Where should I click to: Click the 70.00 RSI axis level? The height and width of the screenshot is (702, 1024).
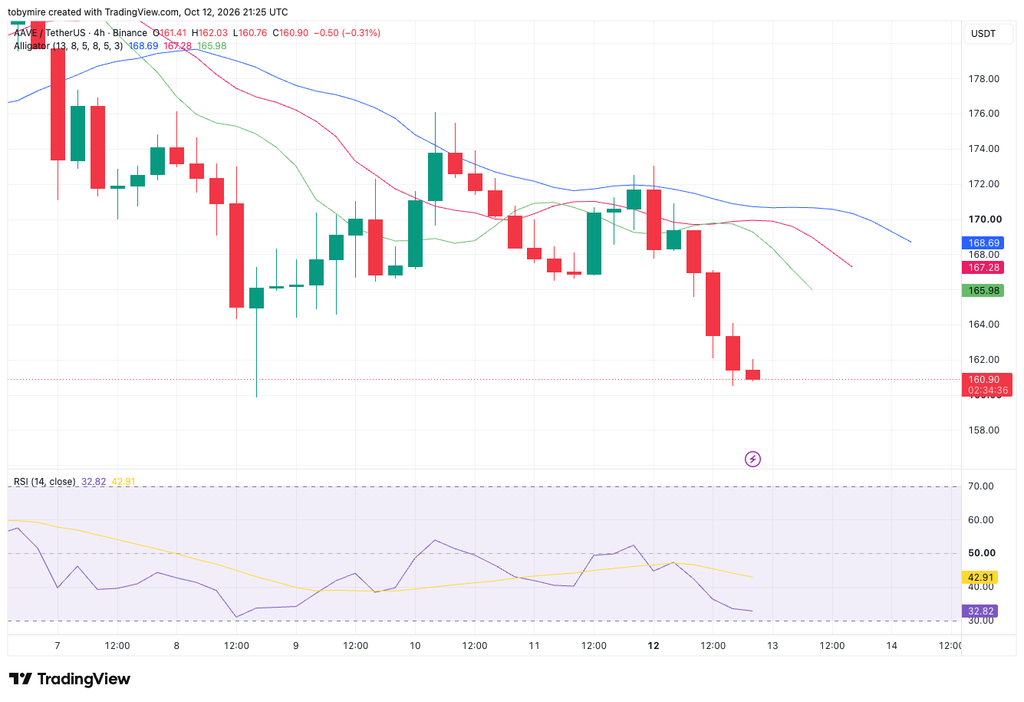pyautogui.click(x=980, y=486)
